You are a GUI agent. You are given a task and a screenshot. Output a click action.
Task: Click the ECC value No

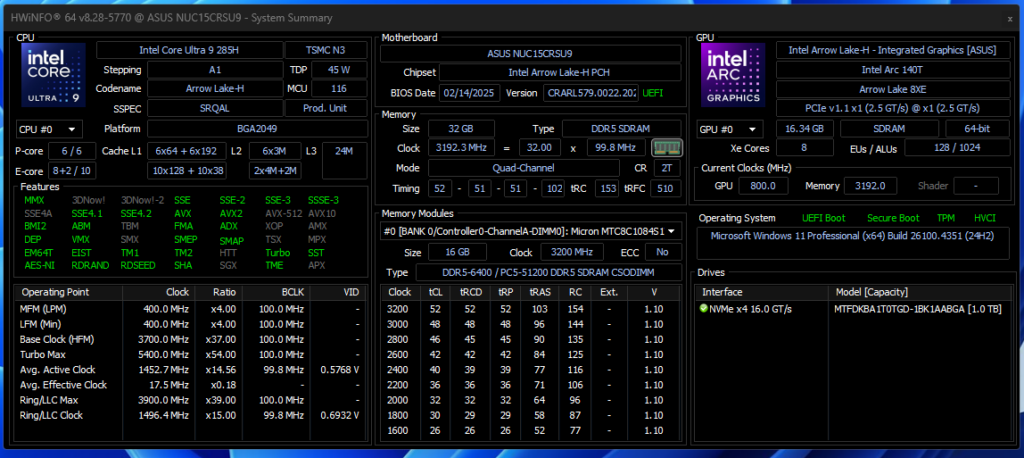664,252
